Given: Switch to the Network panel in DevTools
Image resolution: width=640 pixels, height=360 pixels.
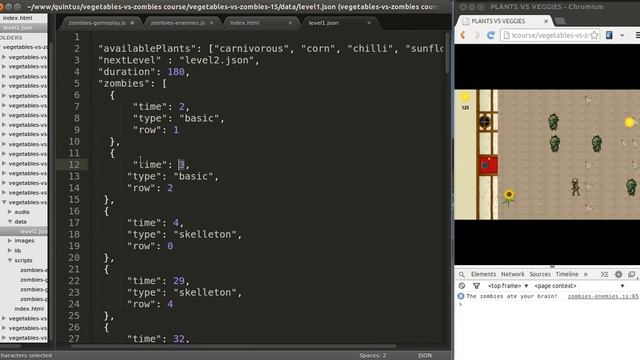Looking at the screenshot, I should point(512,274).
